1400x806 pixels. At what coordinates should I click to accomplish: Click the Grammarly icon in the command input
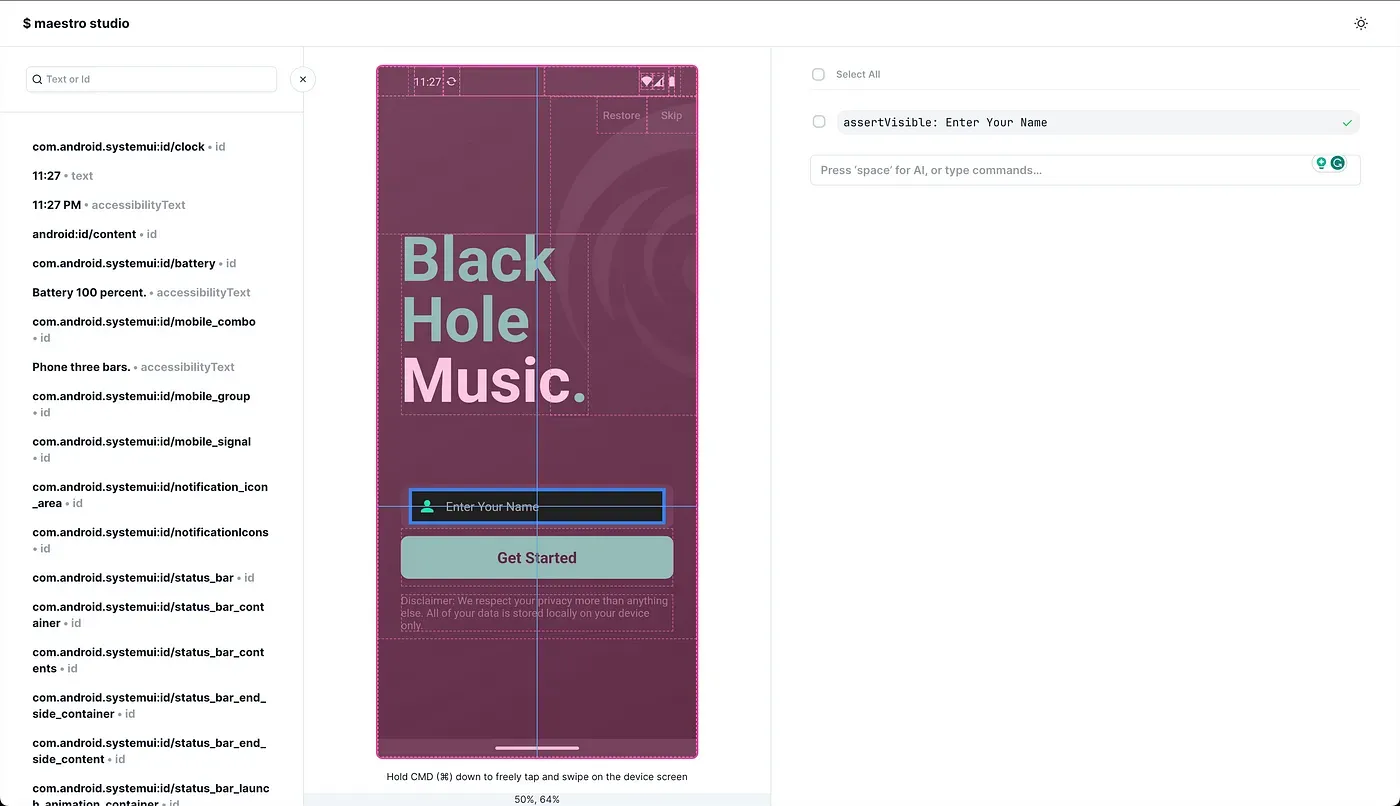tap(1337, 163)
